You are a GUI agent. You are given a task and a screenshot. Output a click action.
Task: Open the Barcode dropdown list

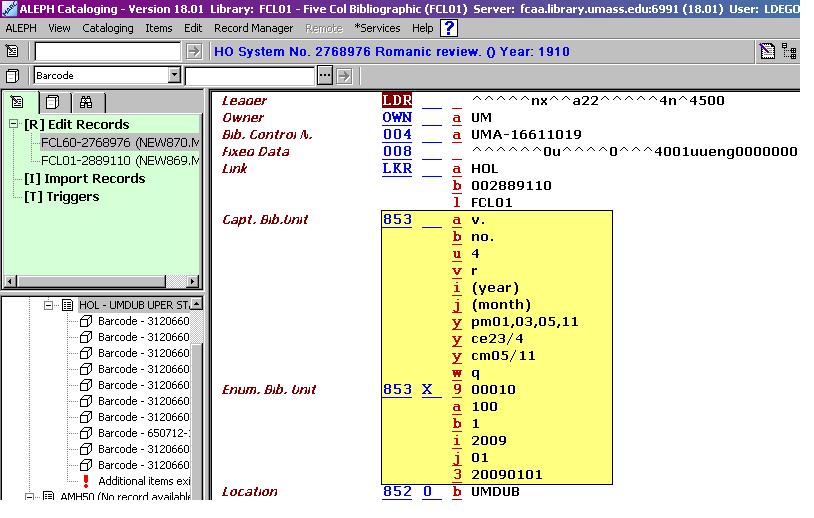click(x=174, y=75)
